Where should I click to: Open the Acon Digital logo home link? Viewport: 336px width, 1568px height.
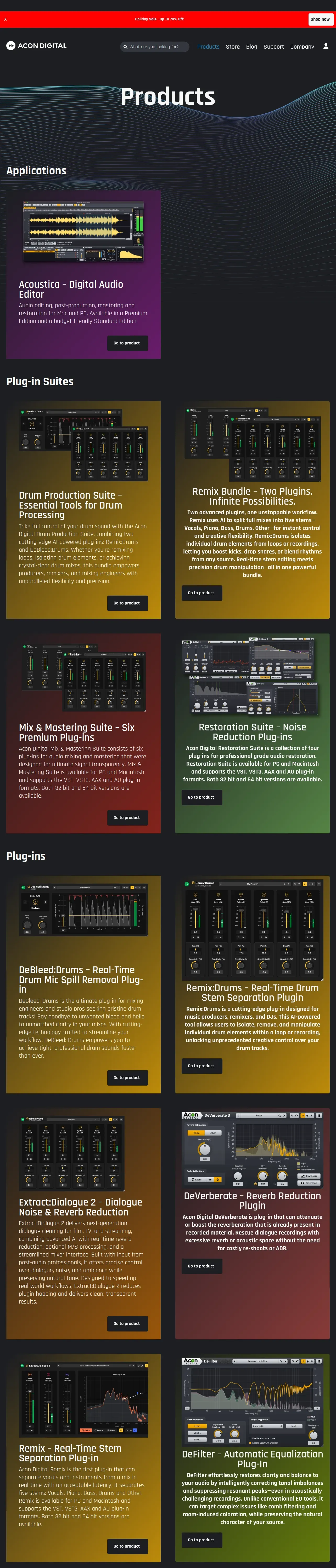click(37, 46)
